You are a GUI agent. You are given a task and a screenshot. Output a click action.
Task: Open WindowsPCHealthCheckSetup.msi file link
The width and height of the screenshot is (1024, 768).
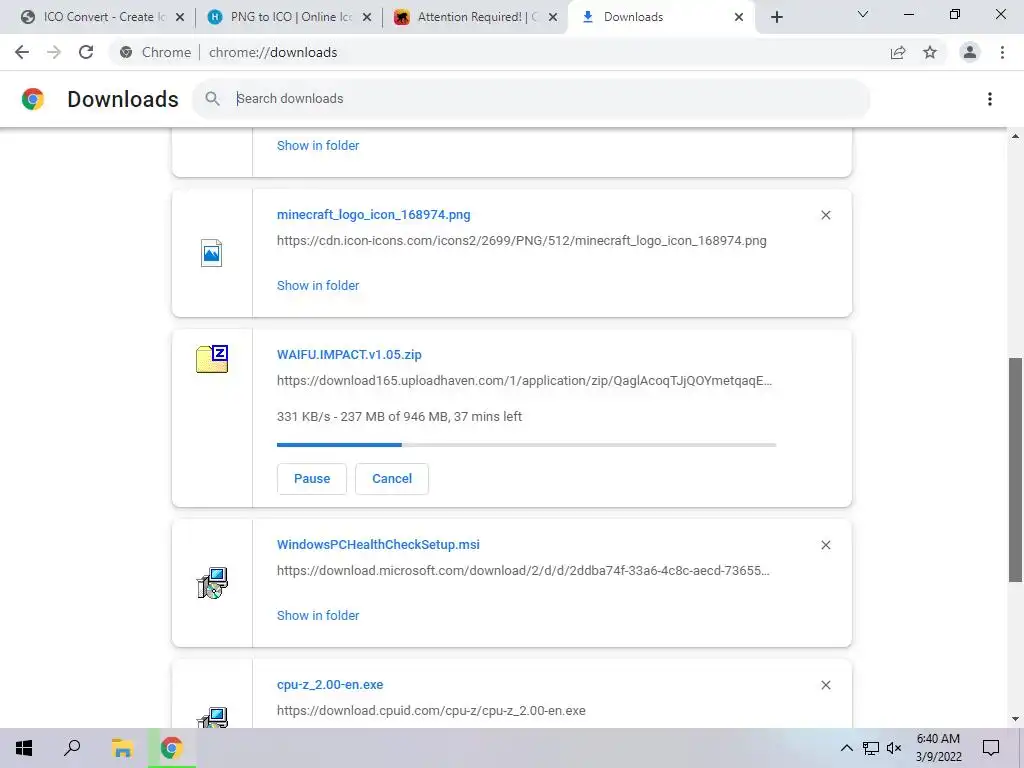pyautogui.click(x=378, y=545)
